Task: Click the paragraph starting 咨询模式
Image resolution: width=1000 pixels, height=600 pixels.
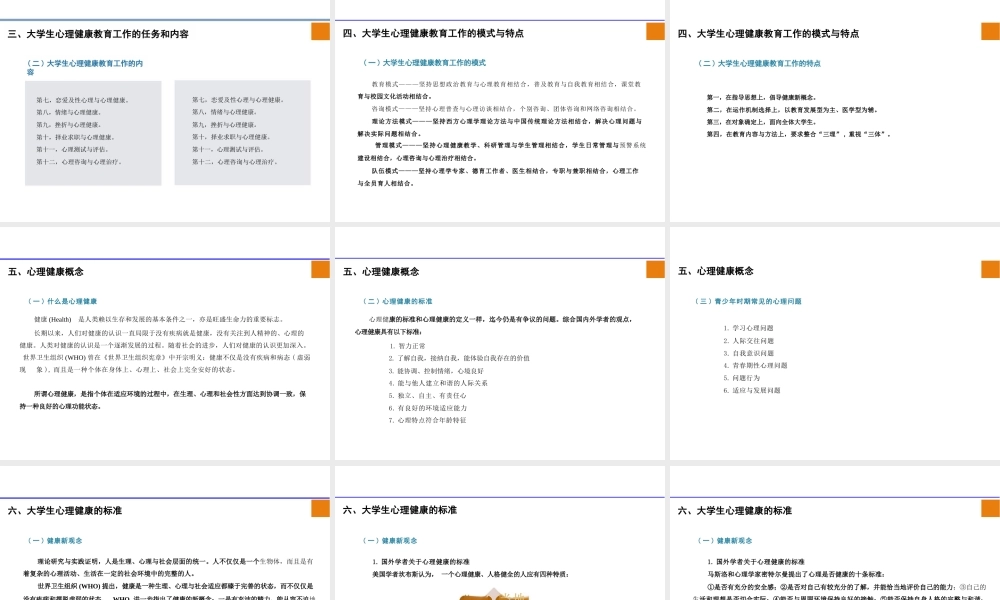Action: click(x=504, y=108)
